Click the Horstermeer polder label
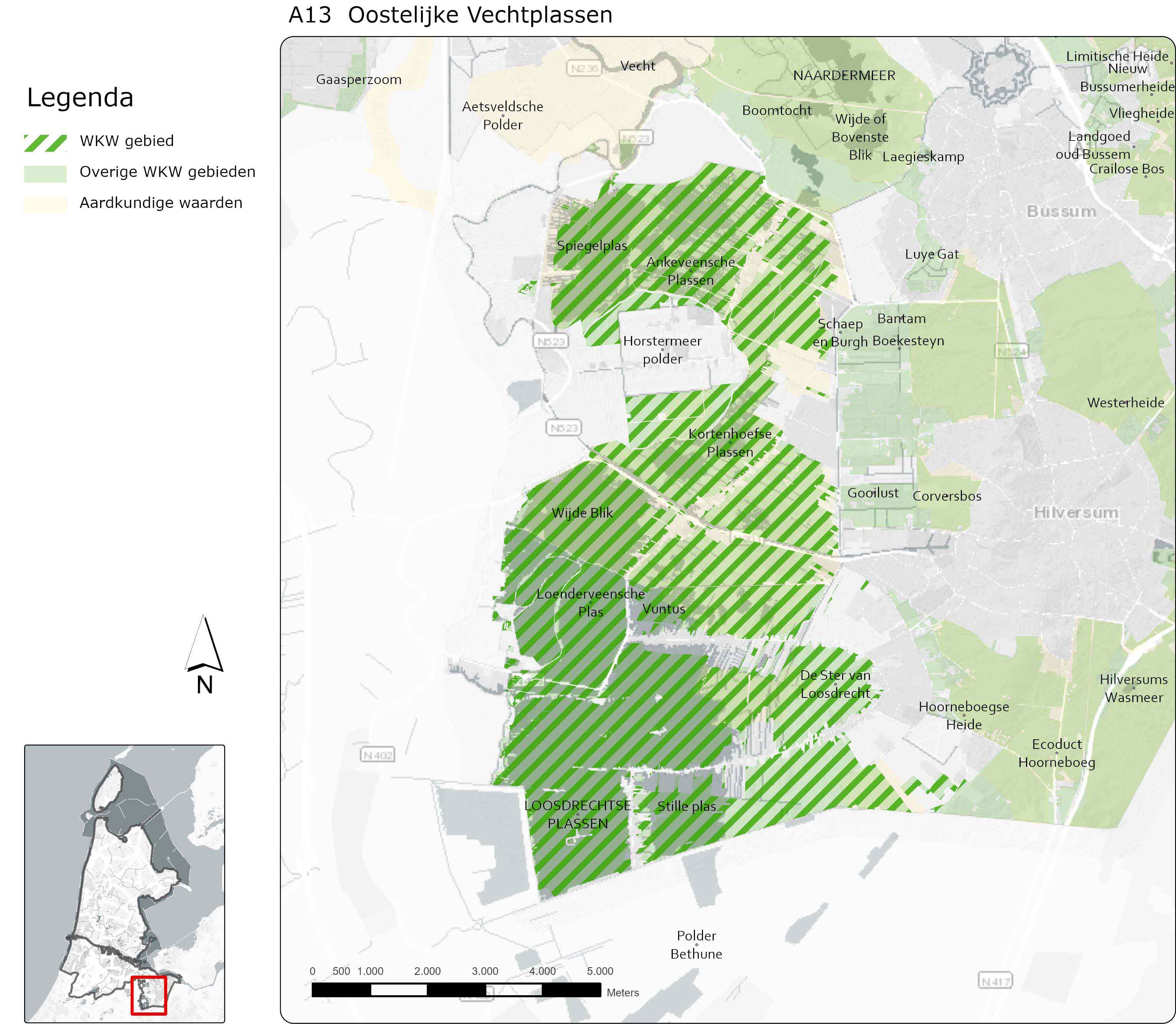 pos(662,350)
